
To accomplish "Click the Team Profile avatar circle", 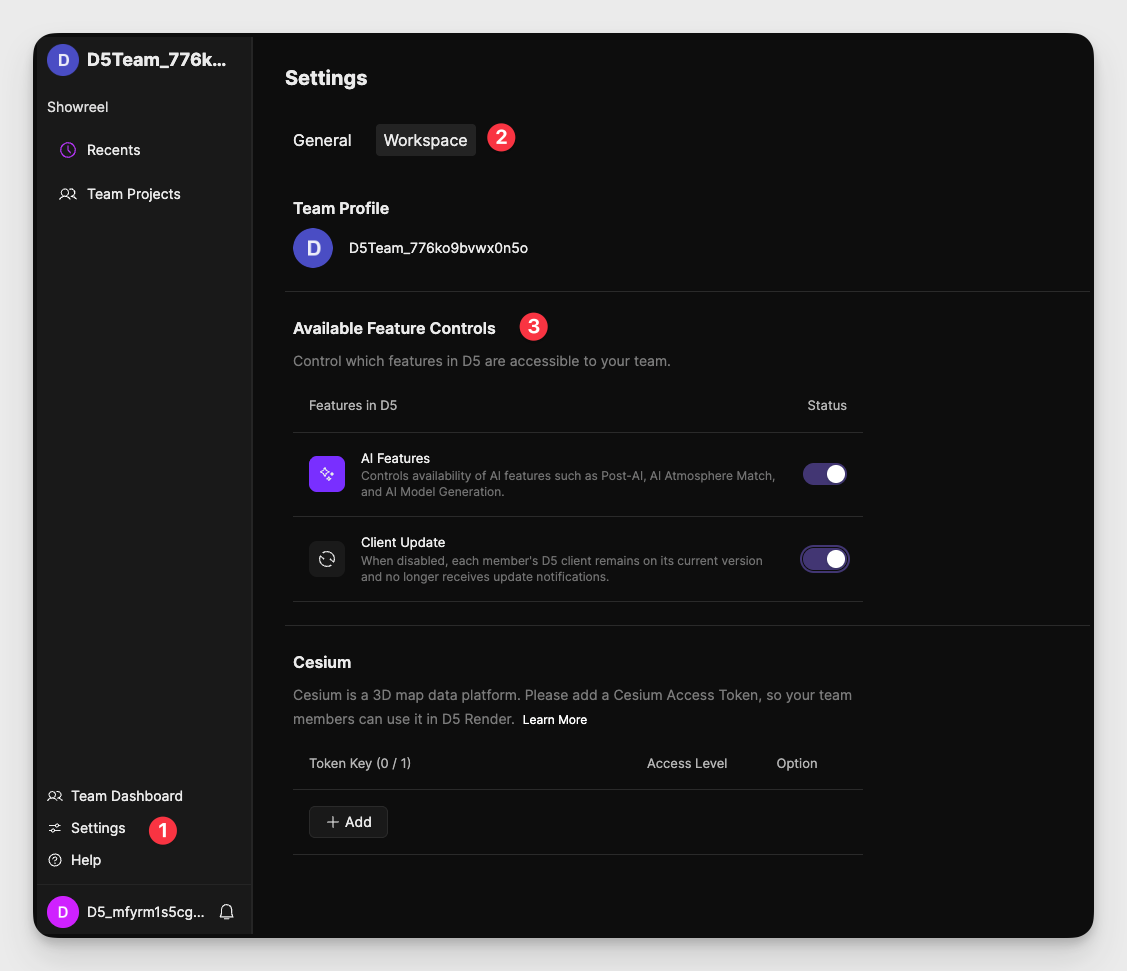I will (313, 248).
